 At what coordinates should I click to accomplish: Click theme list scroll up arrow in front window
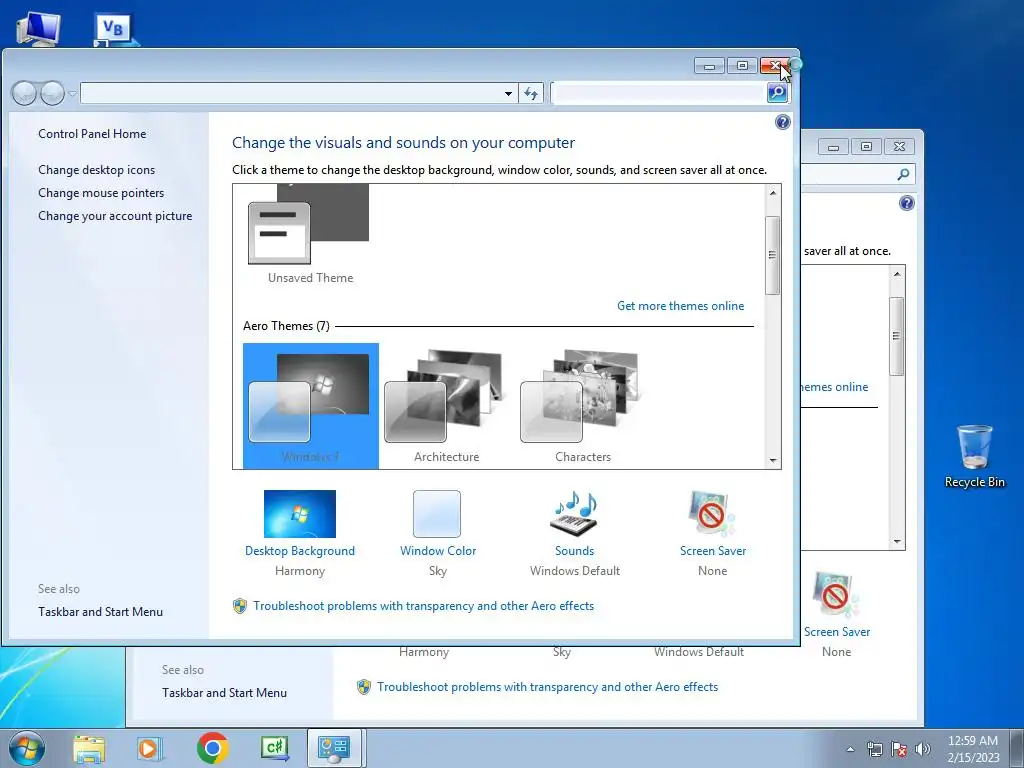(x=773, y=193)
